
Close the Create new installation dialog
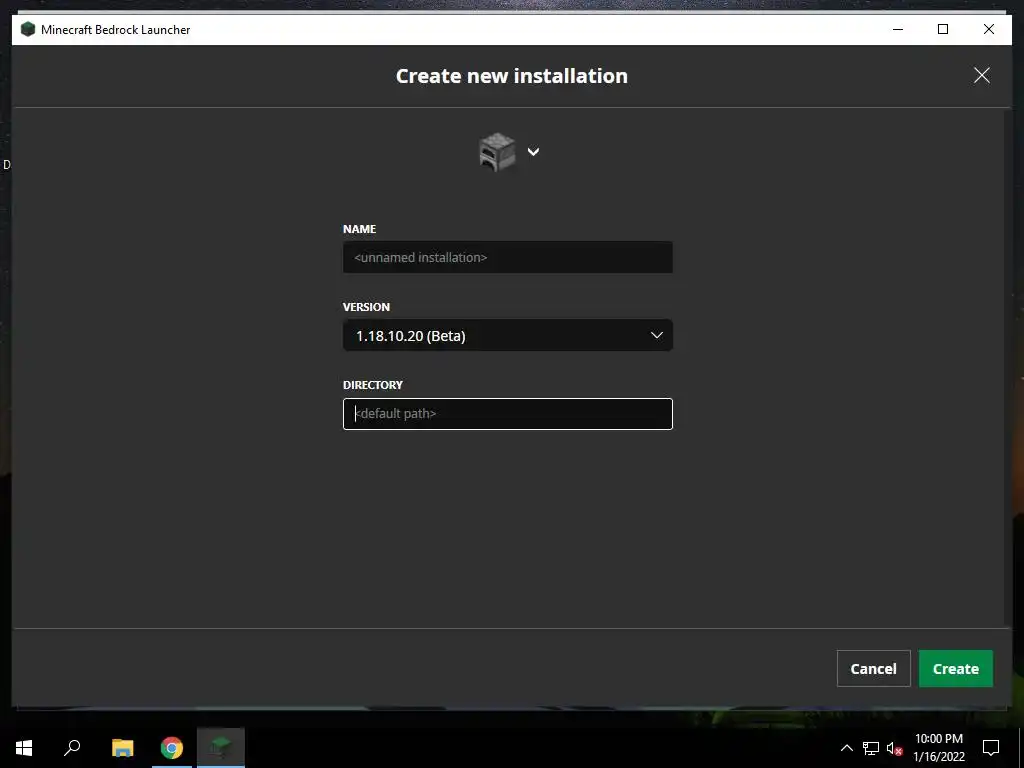[x=982, y=76]
